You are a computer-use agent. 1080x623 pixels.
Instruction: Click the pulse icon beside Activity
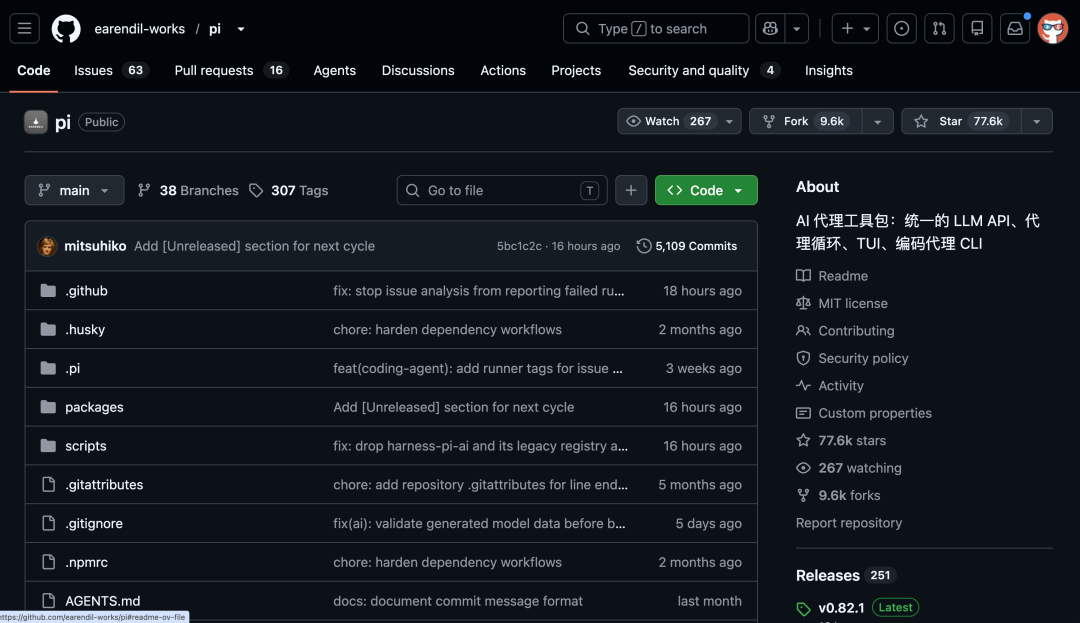tap(803, 386)
